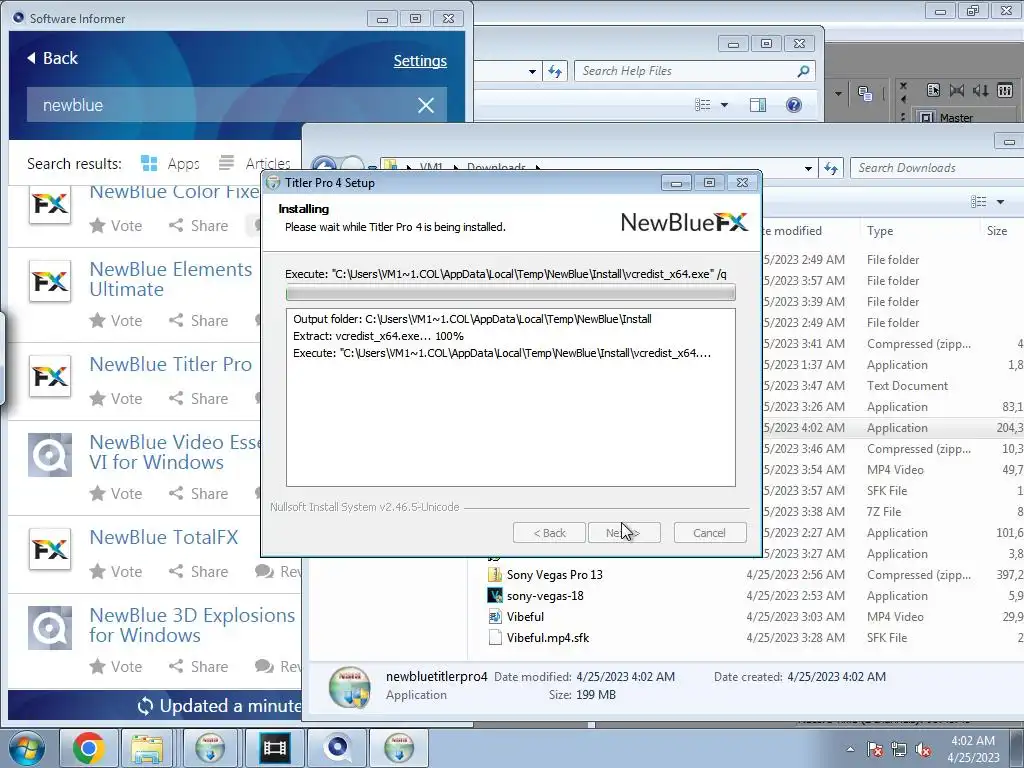Viewport: 1024px width, 768px height.
Task: Open NewBlue TotalFX result
Action: tap(164, 537)
